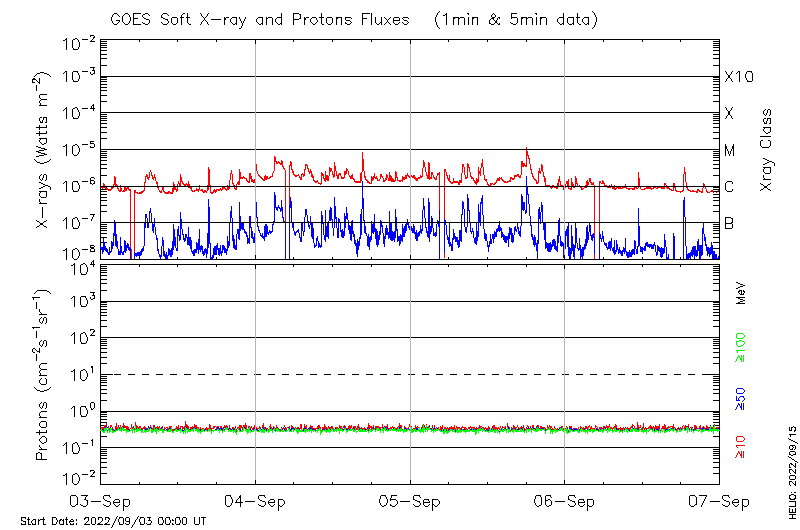This screenshot has width=800, height=530.
Task: Click the 06-Sep date label on the x-axis
Action: (565, 500)
